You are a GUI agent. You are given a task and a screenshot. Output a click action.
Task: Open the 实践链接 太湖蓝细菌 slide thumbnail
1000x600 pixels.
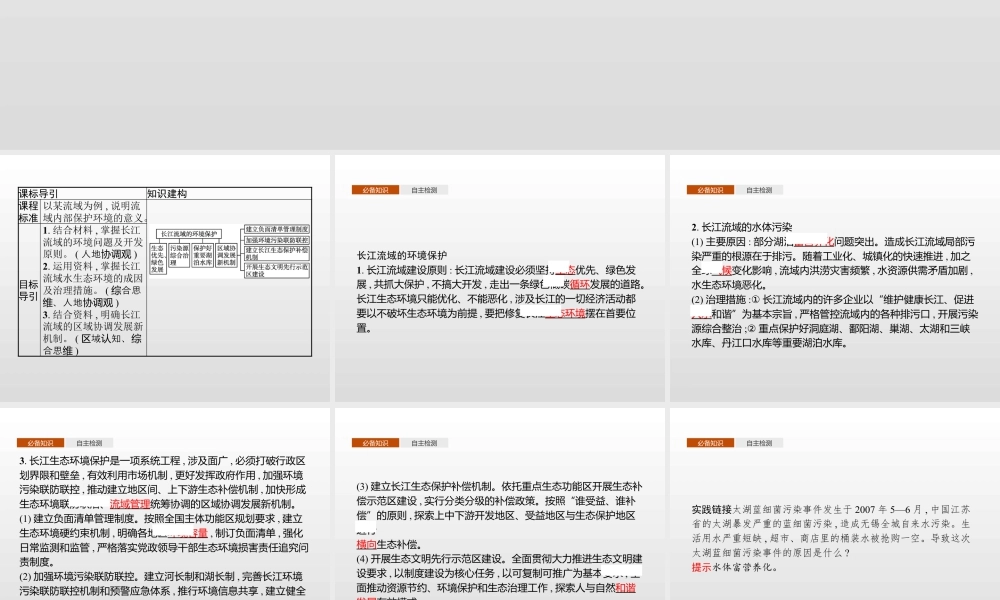pyautogui.click(x=833, y=518)
